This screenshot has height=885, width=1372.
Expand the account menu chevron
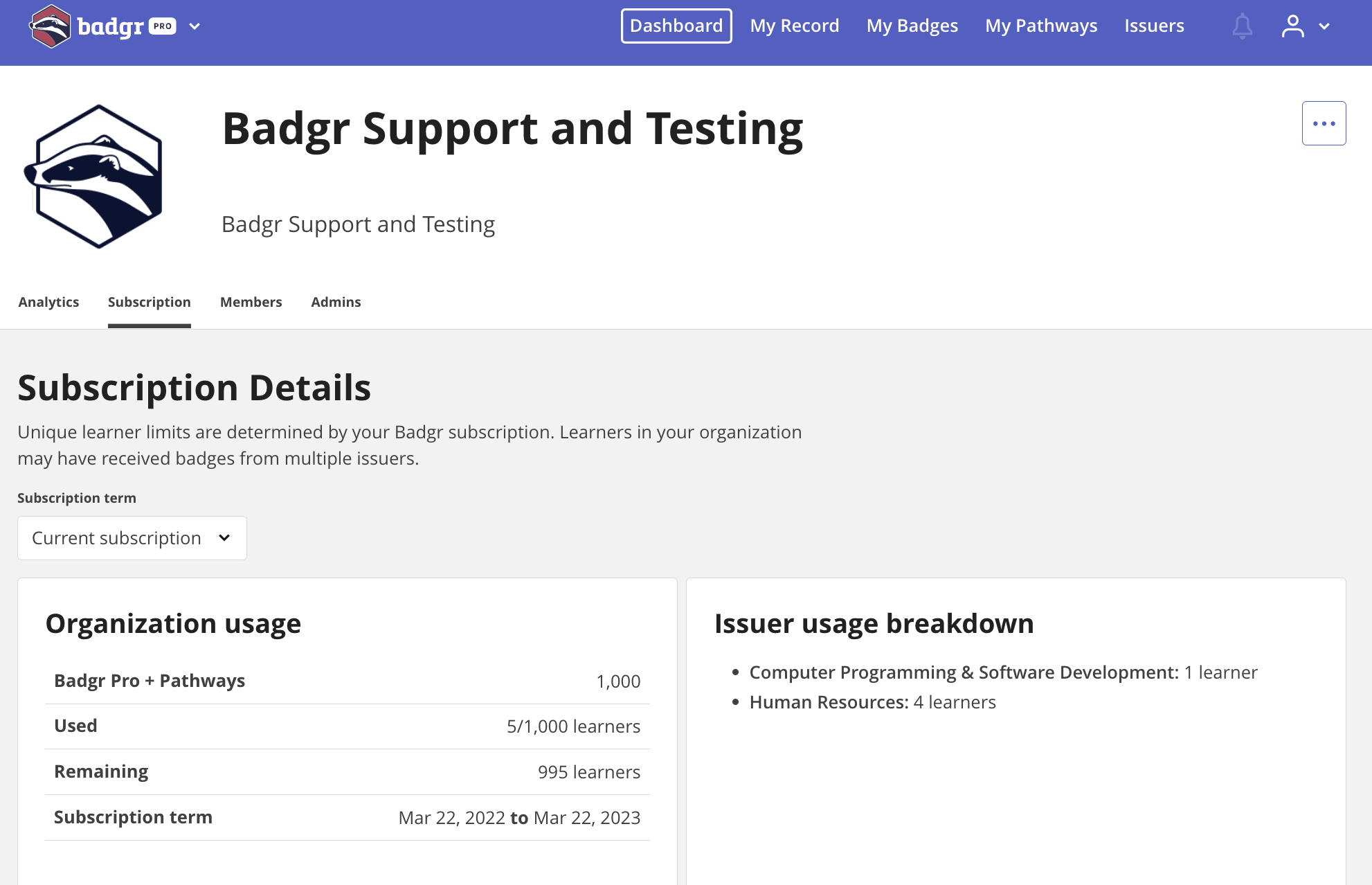point(1324,26)
